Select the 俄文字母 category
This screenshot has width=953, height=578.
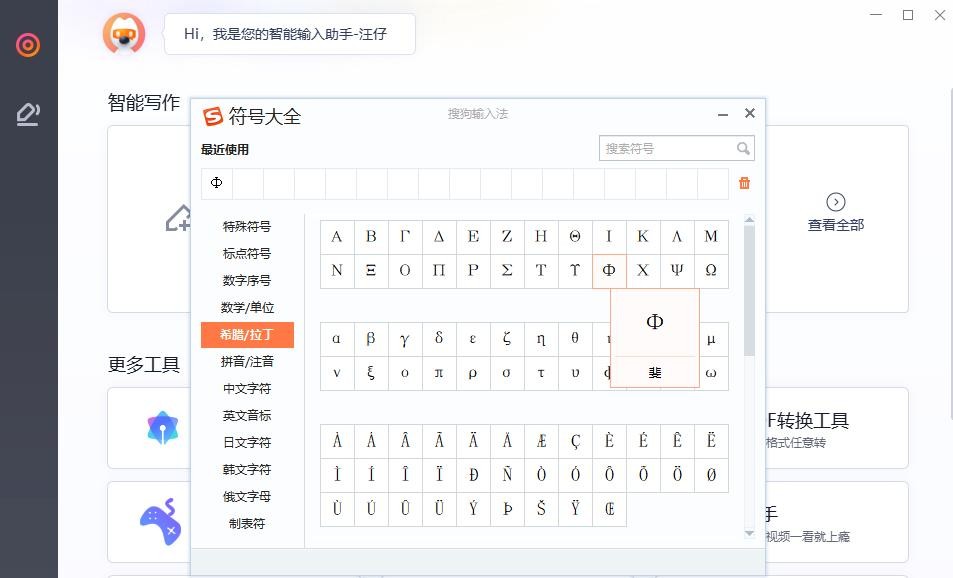click(247, 497)
